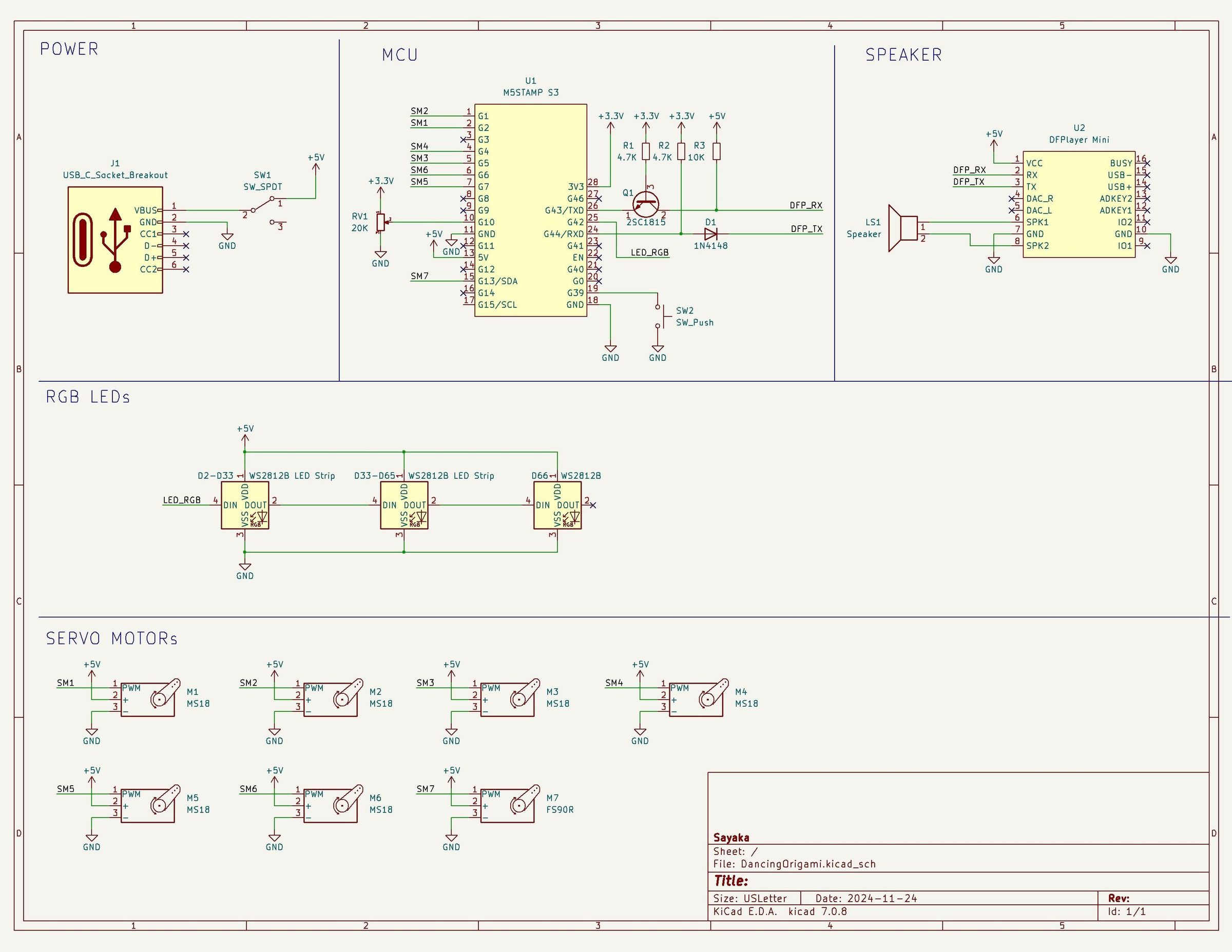
Task: Click the Rev: field in title block
Action: [1119, 899]
